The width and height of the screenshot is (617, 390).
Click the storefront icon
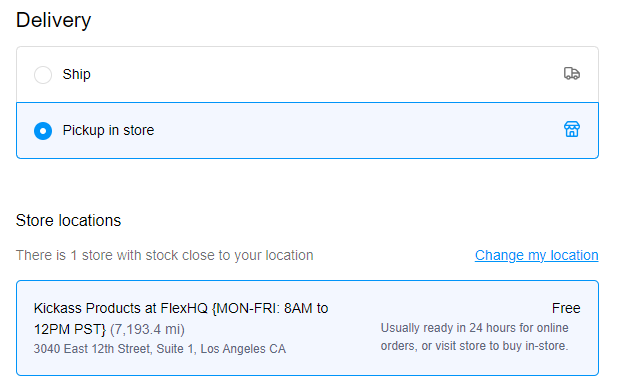(572, 129)
